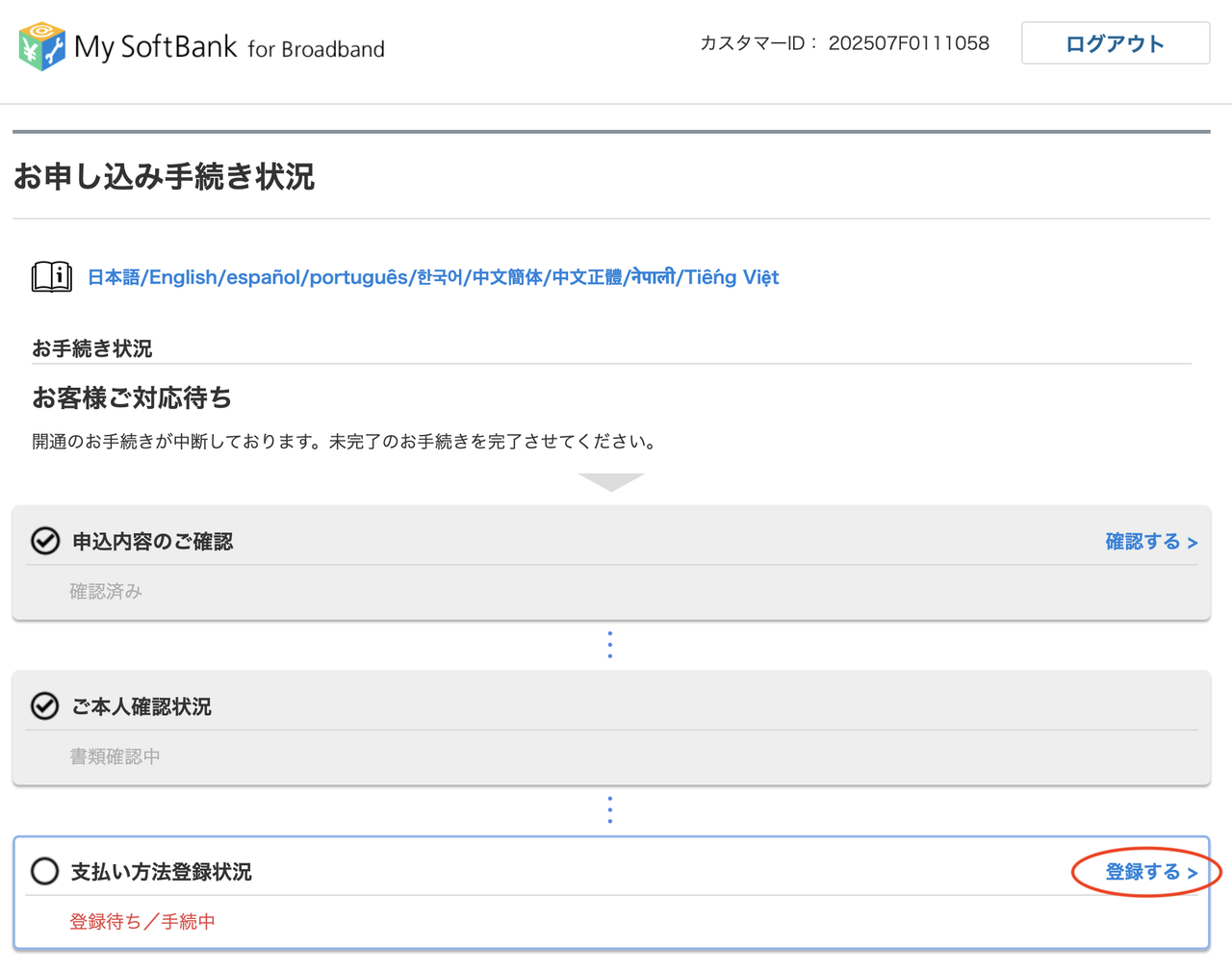
Task: Select the customer ID 202507F0111058
Action: [x=909, y=43]
